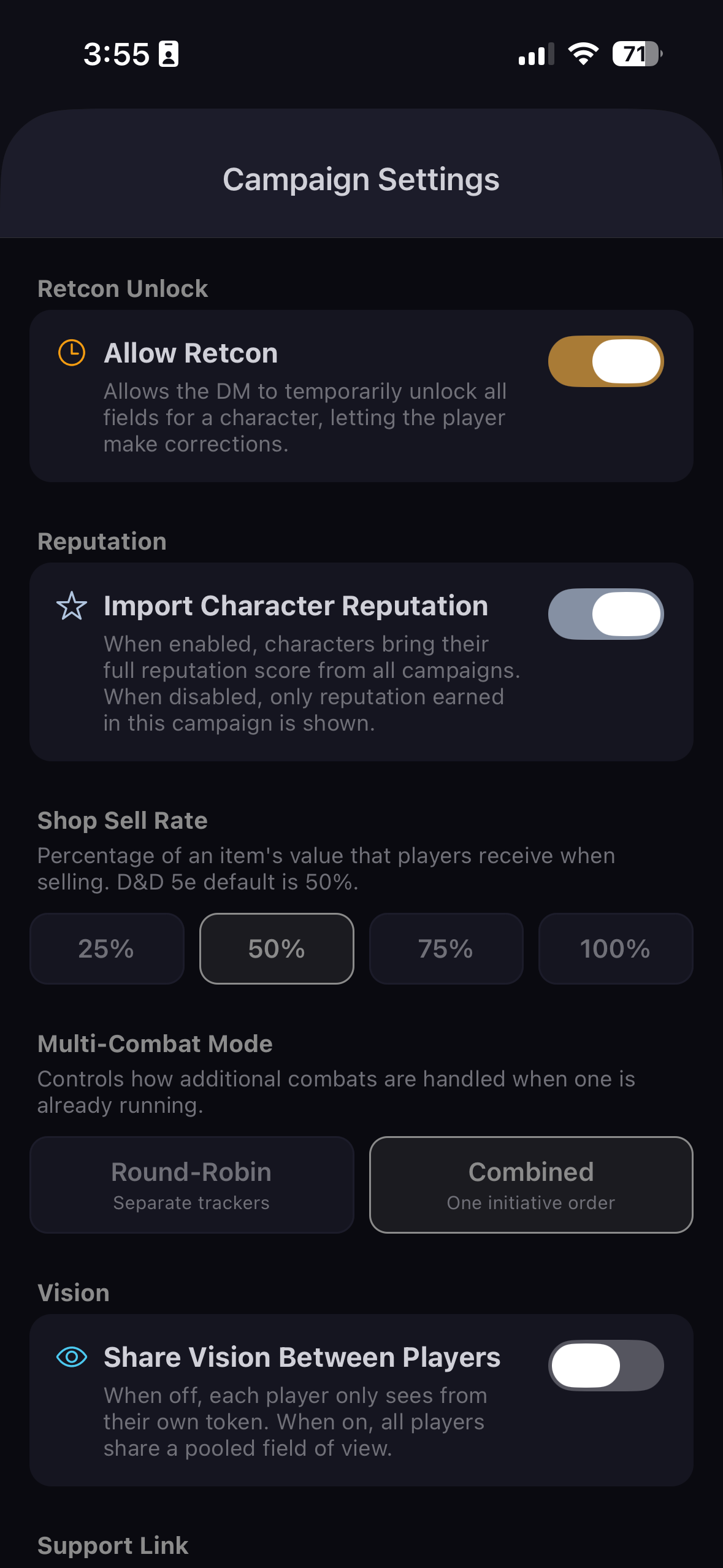Screen dimensions: 723x1568
Task: Select the 100% shop sell rate
Action: pos(615,948)
